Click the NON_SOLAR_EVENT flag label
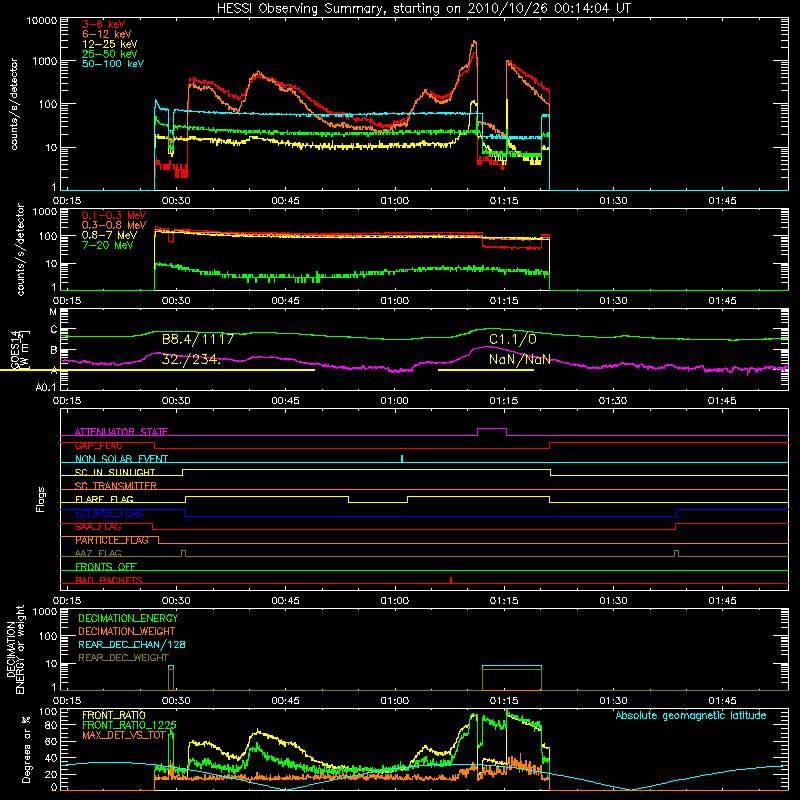800x800 pixels. tap(121, 459)
